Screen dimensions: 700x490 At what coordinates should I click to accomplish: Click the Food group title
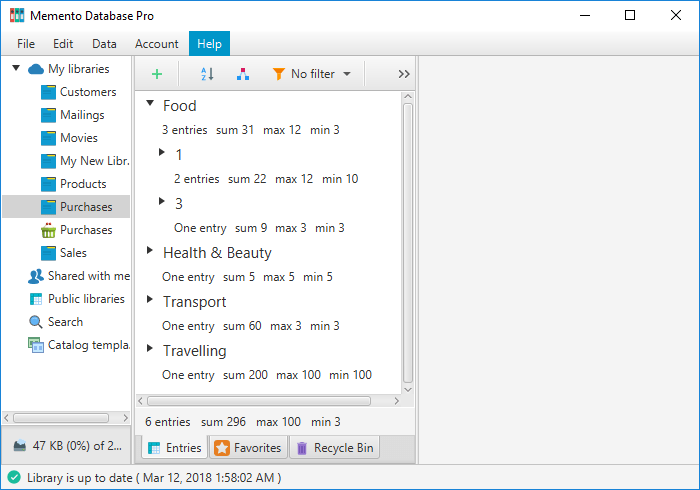179,106
